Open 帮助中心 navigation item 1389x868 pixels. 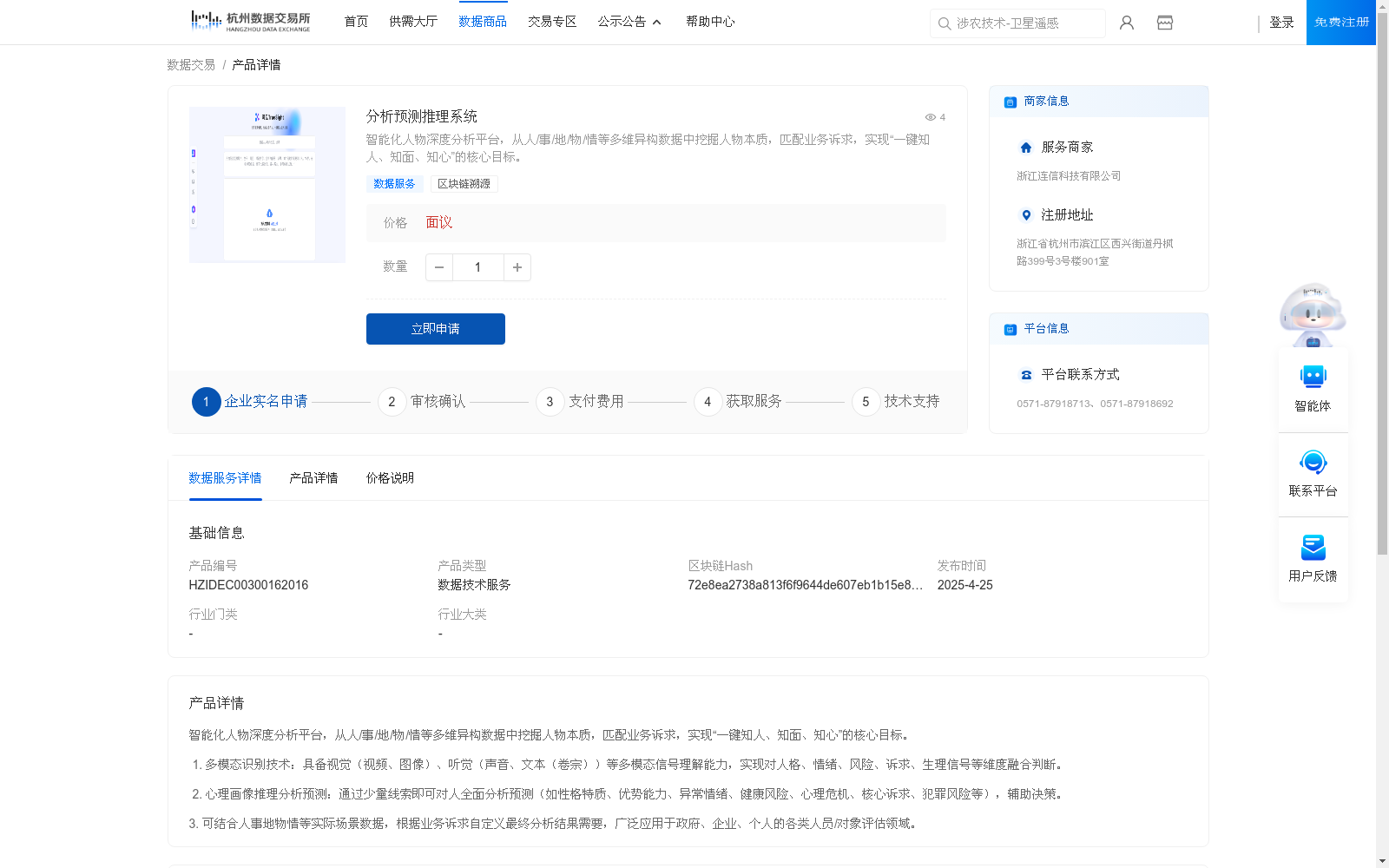[710, 22]
